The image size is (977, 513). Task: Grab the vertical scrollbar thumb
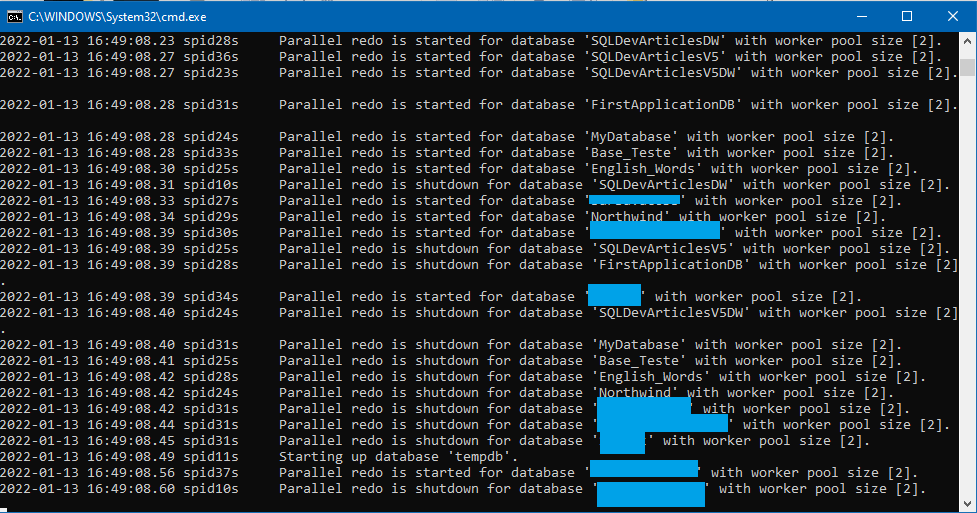967,67
